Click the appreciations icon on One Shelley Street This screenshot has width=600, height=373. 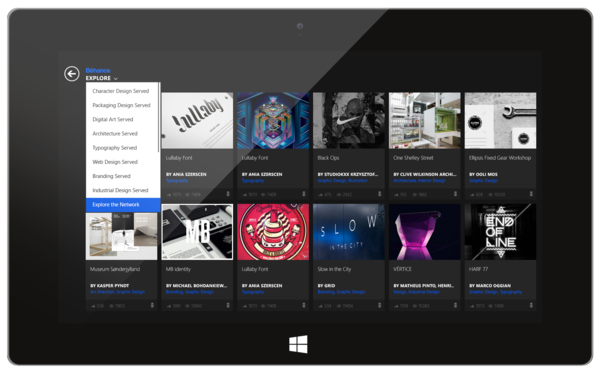point(396,195)
